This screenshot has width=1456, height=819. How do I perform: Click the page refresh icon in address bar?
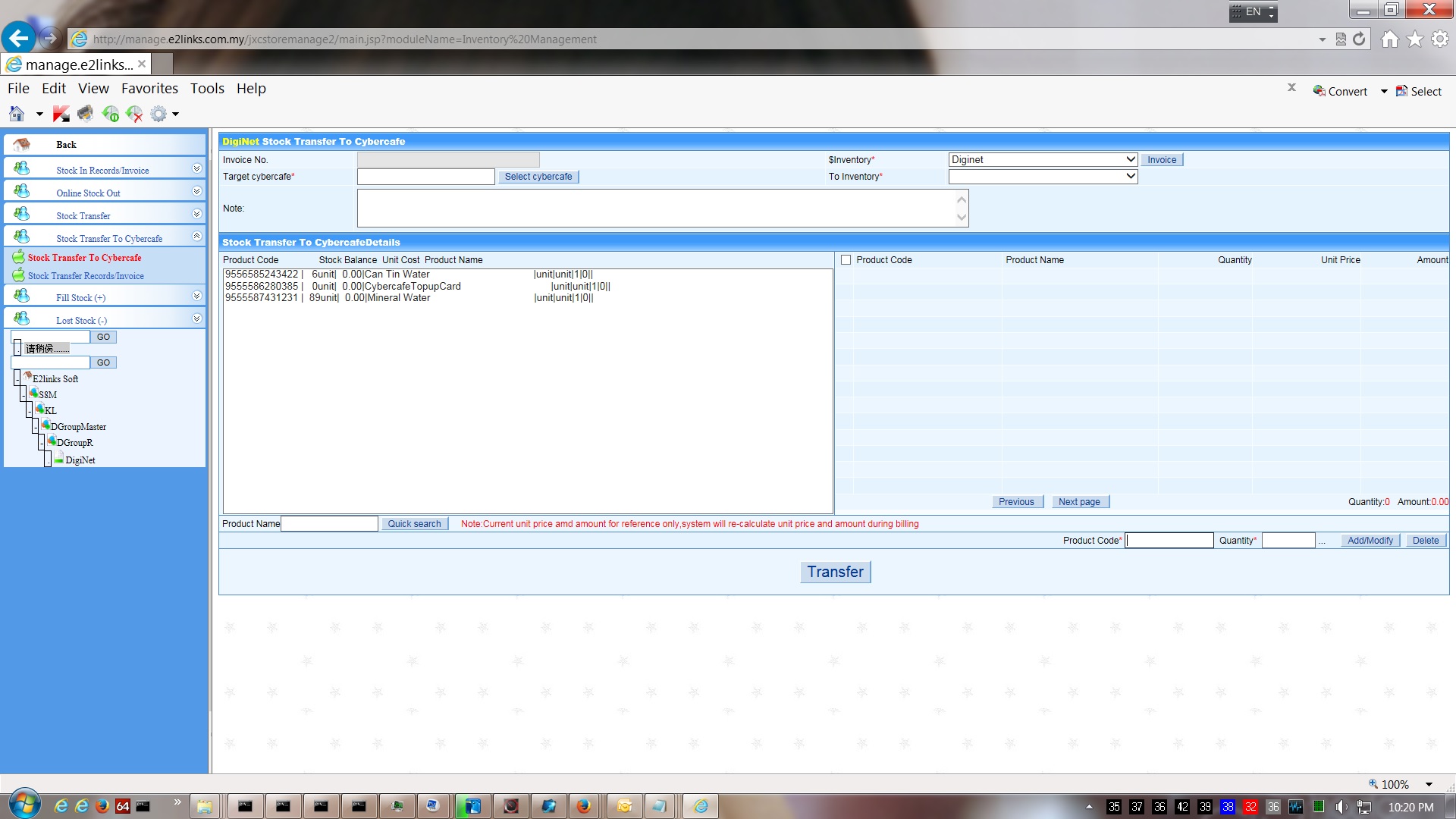coord(1359,39)
